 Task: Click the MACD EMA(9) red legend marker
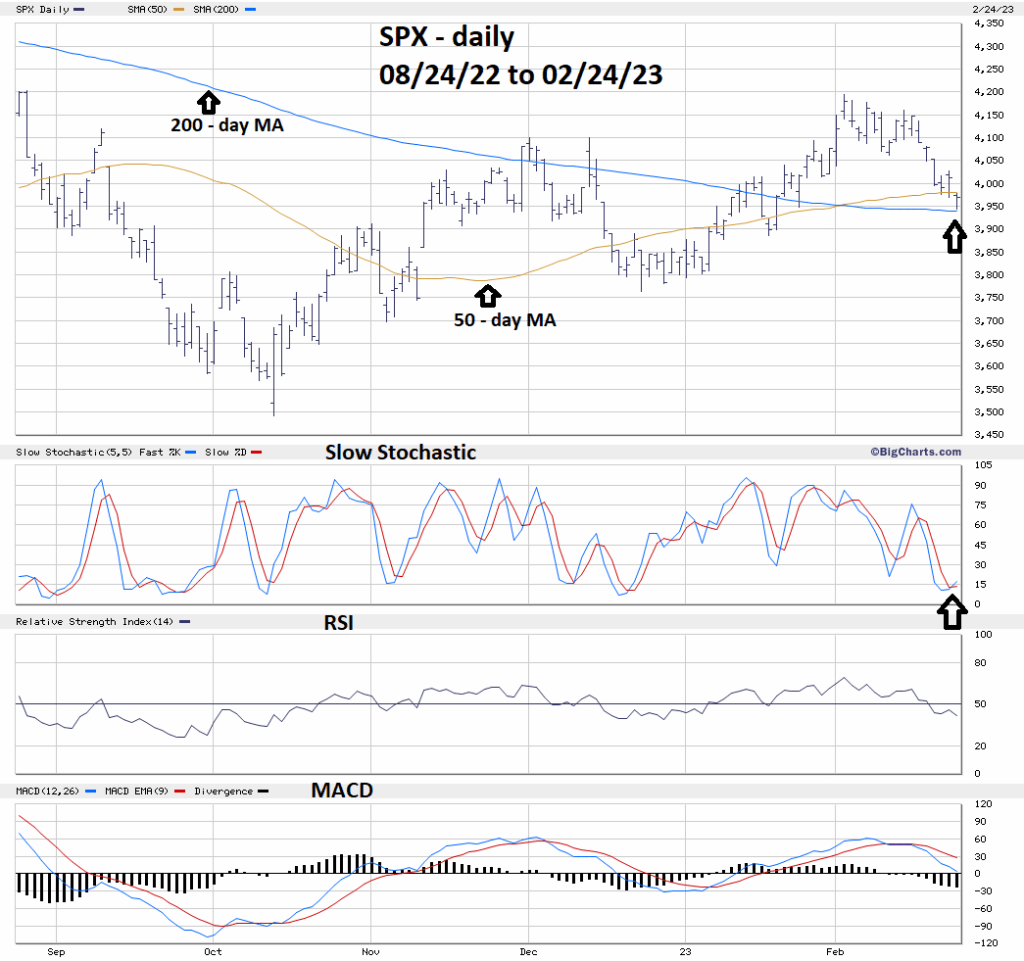click(180, 791)
